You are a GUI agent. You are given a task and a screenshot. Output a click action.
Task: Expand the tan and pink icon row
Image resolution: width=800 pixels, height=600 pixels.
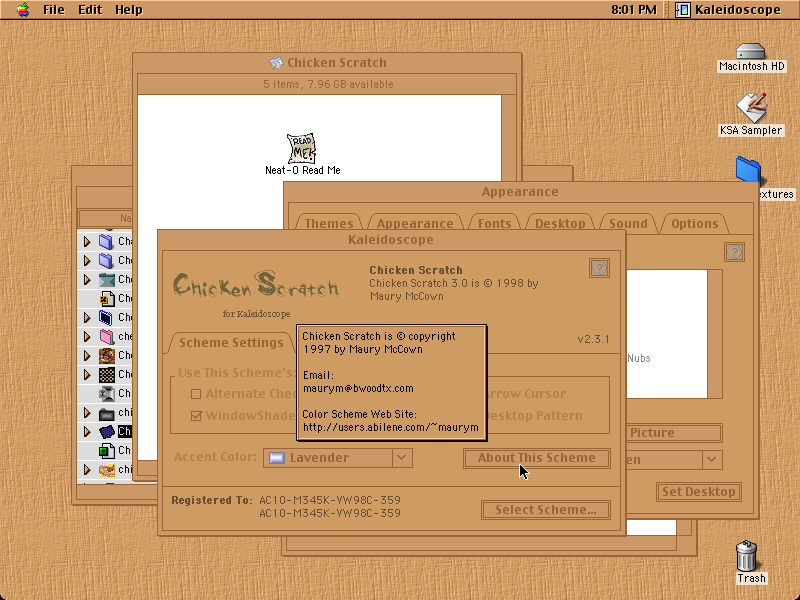87,469
